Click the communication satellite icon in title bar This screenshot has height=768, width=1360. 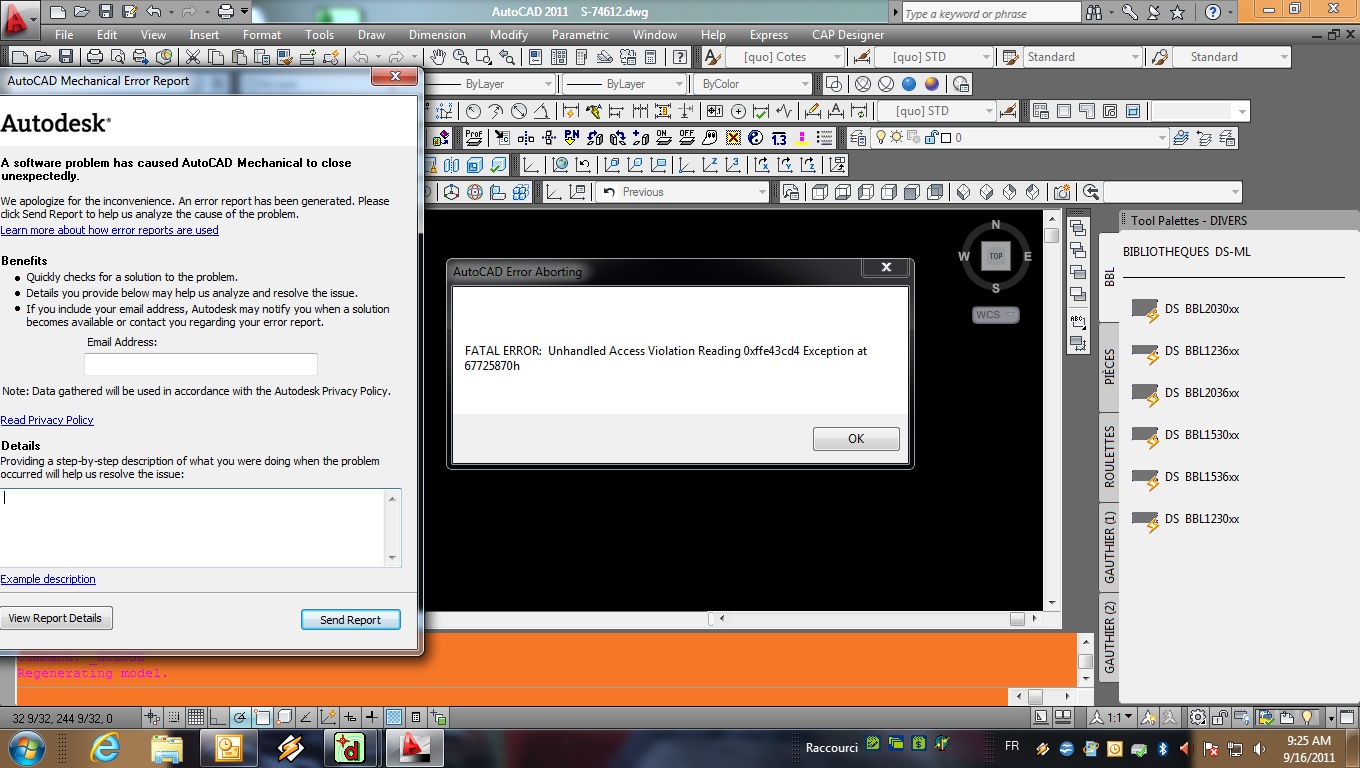pyautogui.click(x=1152, y=12)
